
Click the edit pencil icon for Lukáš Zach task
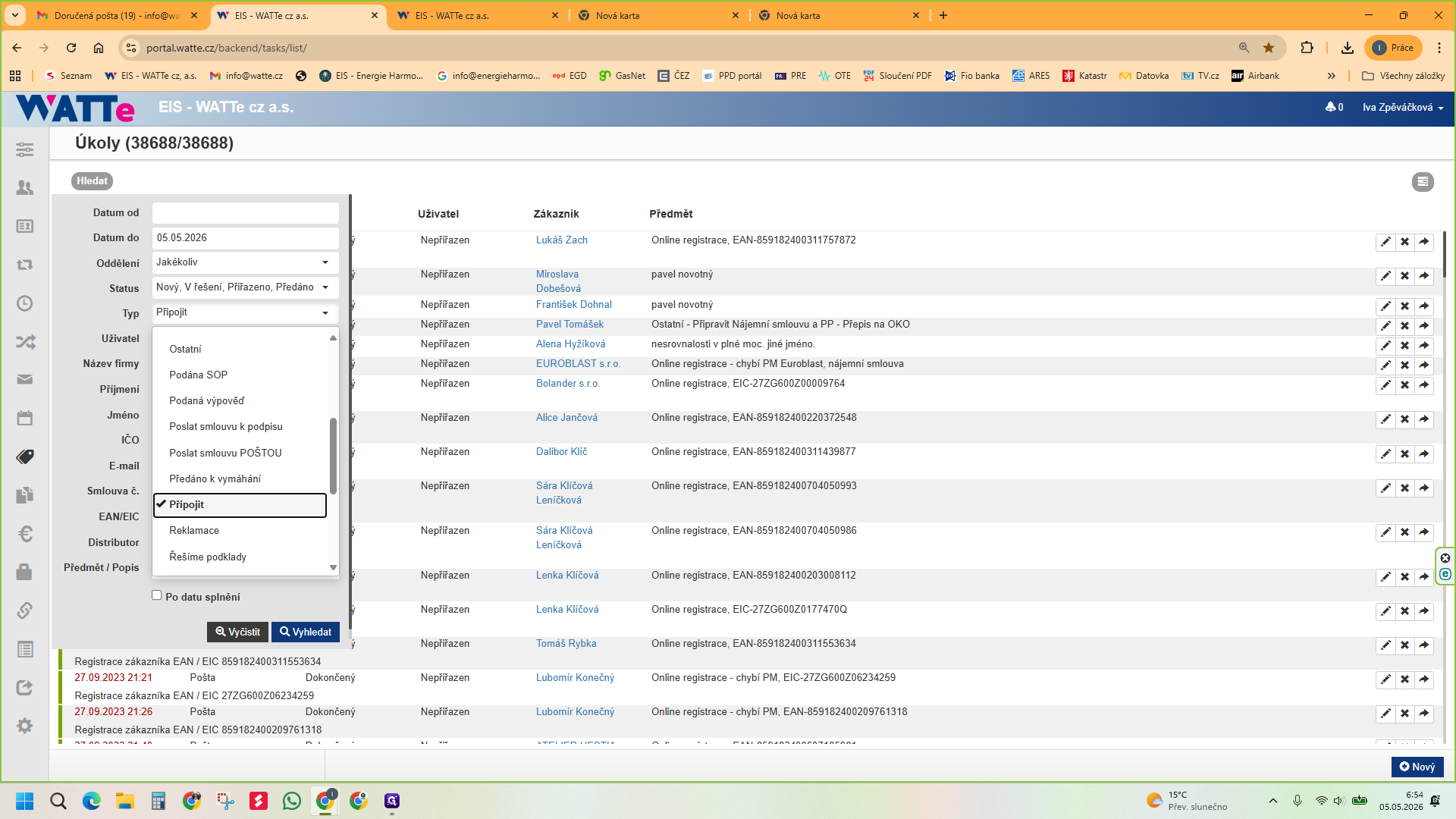(1385, 242)
